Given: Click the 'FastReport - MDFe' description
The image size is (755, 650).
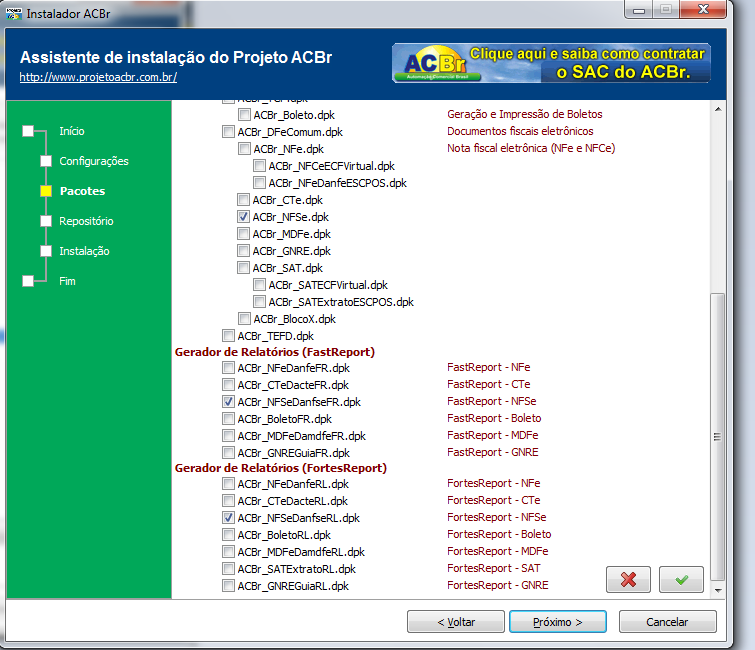Looking at the screenshot, I should click(x=493, y=435).
